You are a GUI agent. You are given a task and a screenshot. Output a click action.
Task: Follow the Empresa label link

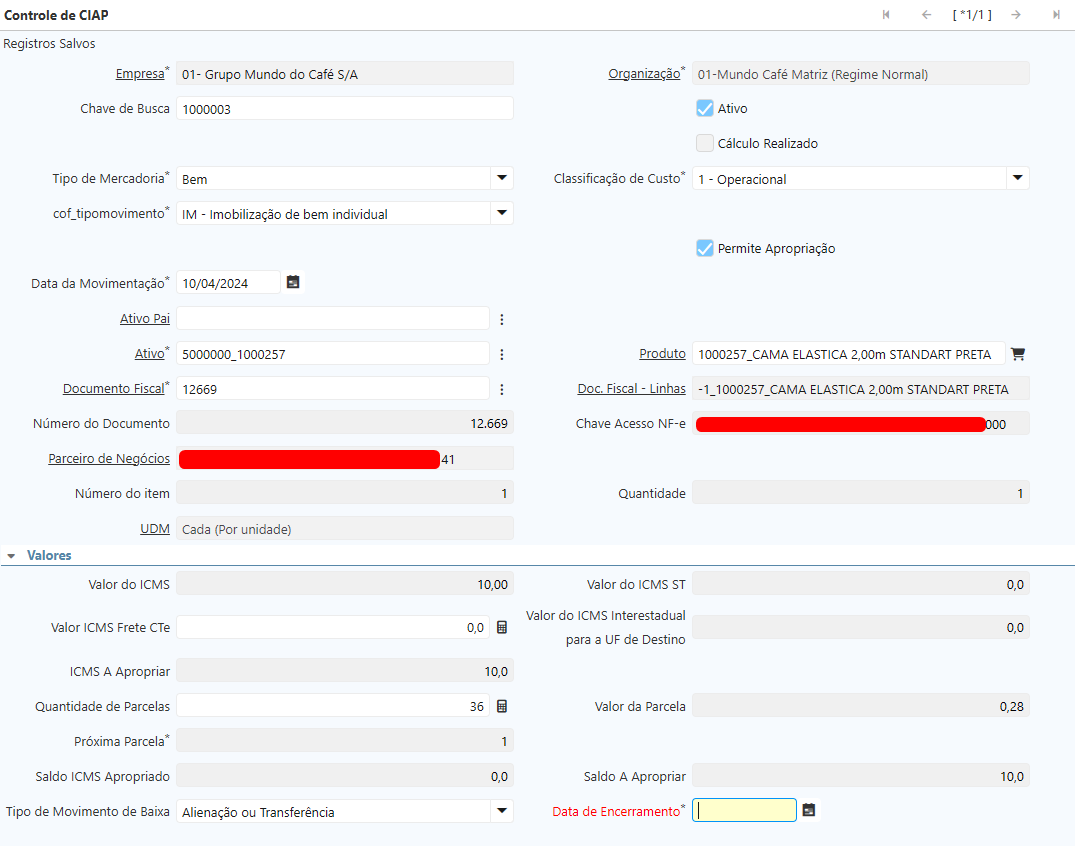click(139, 74)
